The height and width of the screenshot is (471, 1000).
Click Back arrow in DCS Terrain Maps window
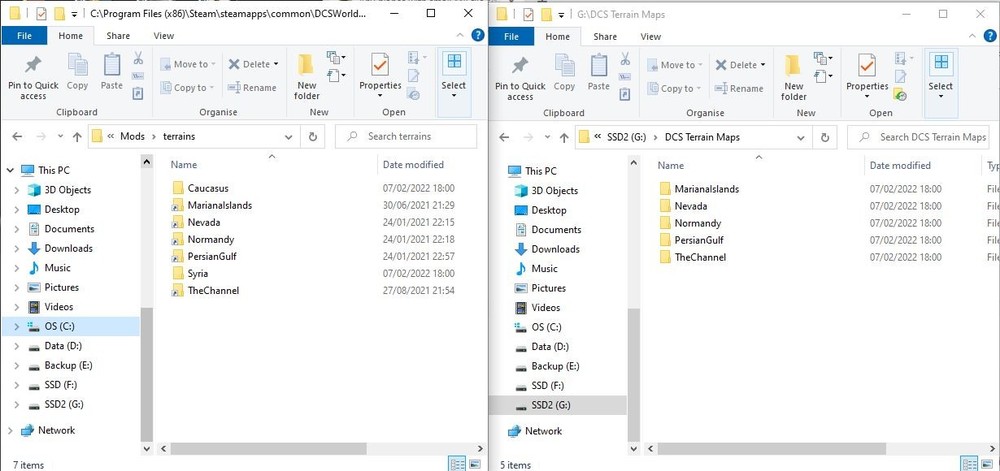click(504, 137)
